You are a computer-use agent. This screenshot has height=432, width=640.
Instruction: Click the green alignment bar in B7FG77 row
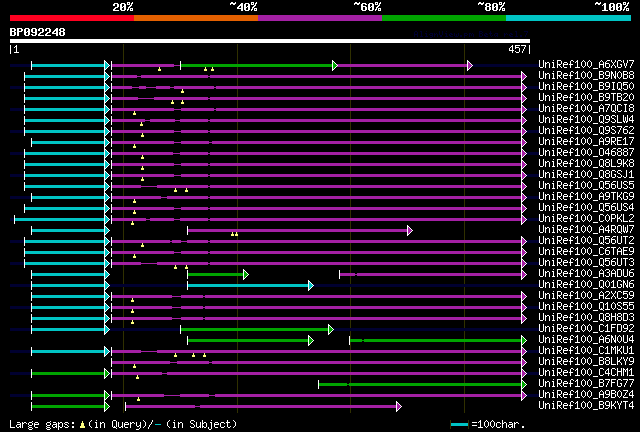[422, 385]
